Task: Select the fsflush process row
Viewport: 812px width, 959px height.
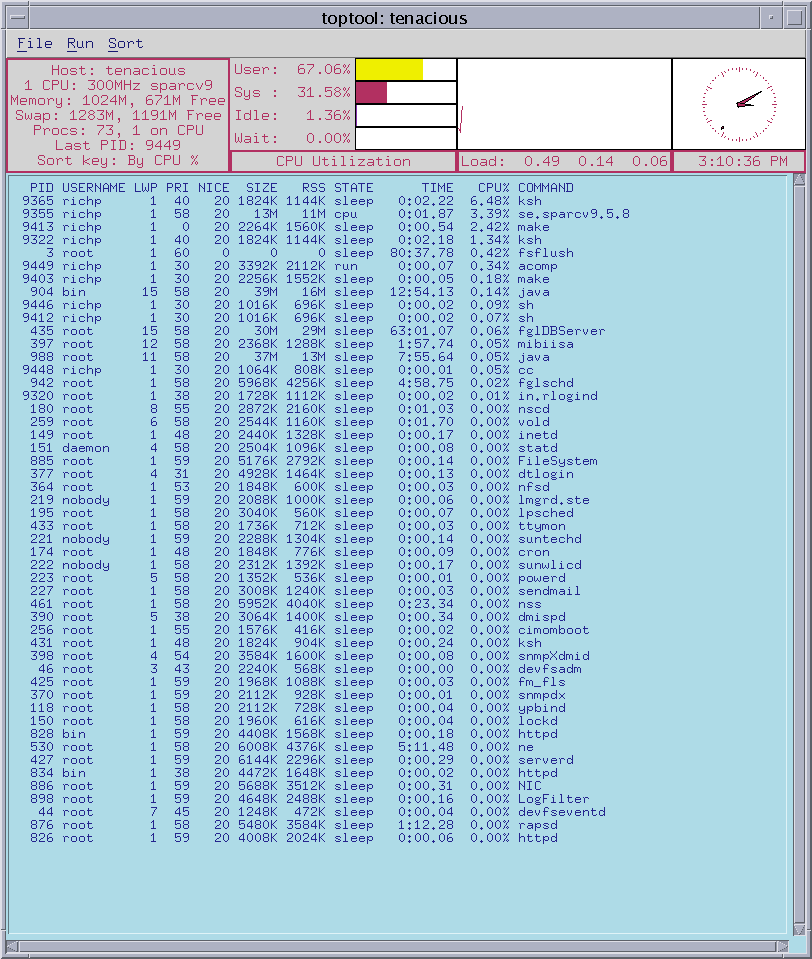Action: (x=309, y=253)
